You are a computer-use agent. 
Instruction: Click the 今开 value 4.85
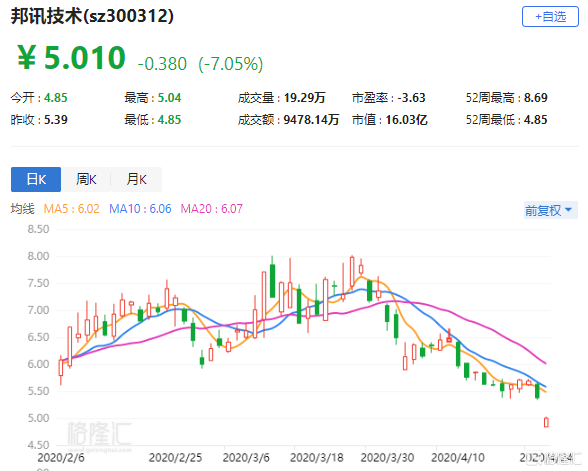pyautogui.click(x=56, y=98)
